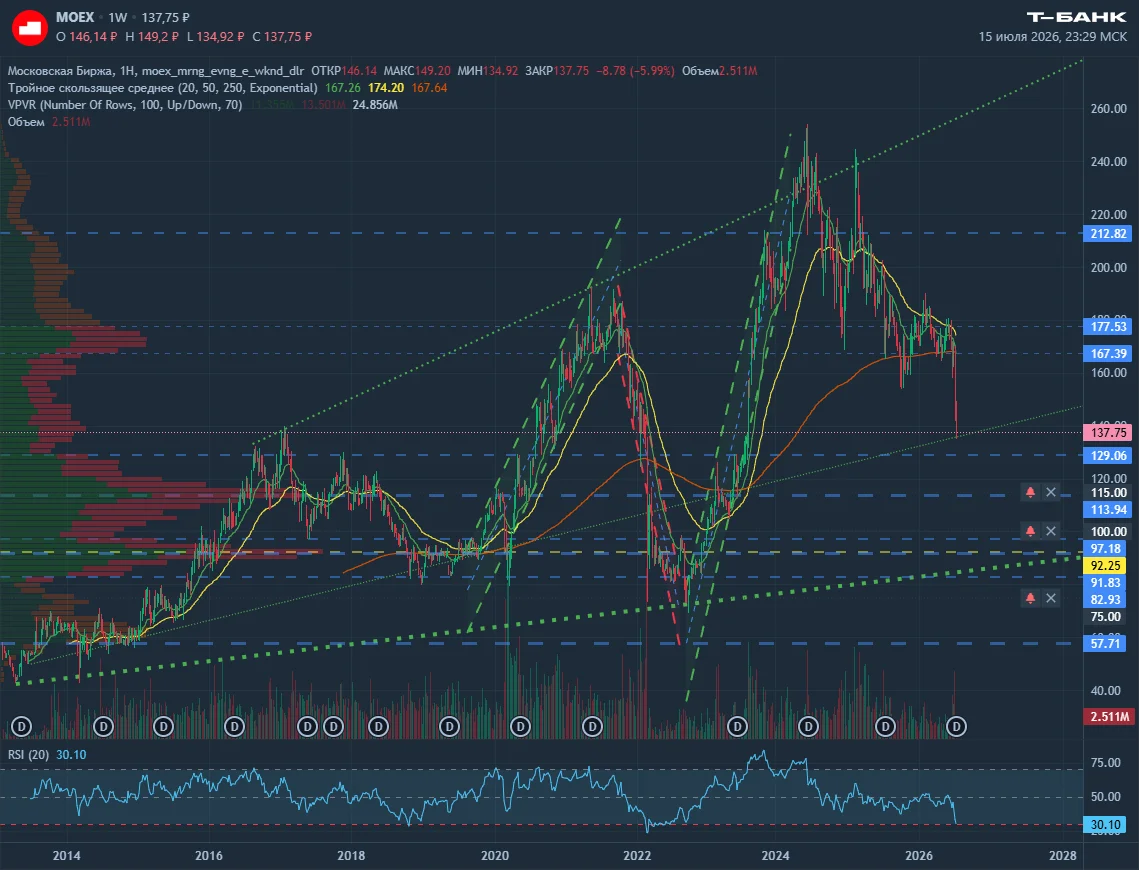Viewport: 1139px width, 870px height.
Task: Open the rightmost D dividend marker
Action: coord(957,725)
